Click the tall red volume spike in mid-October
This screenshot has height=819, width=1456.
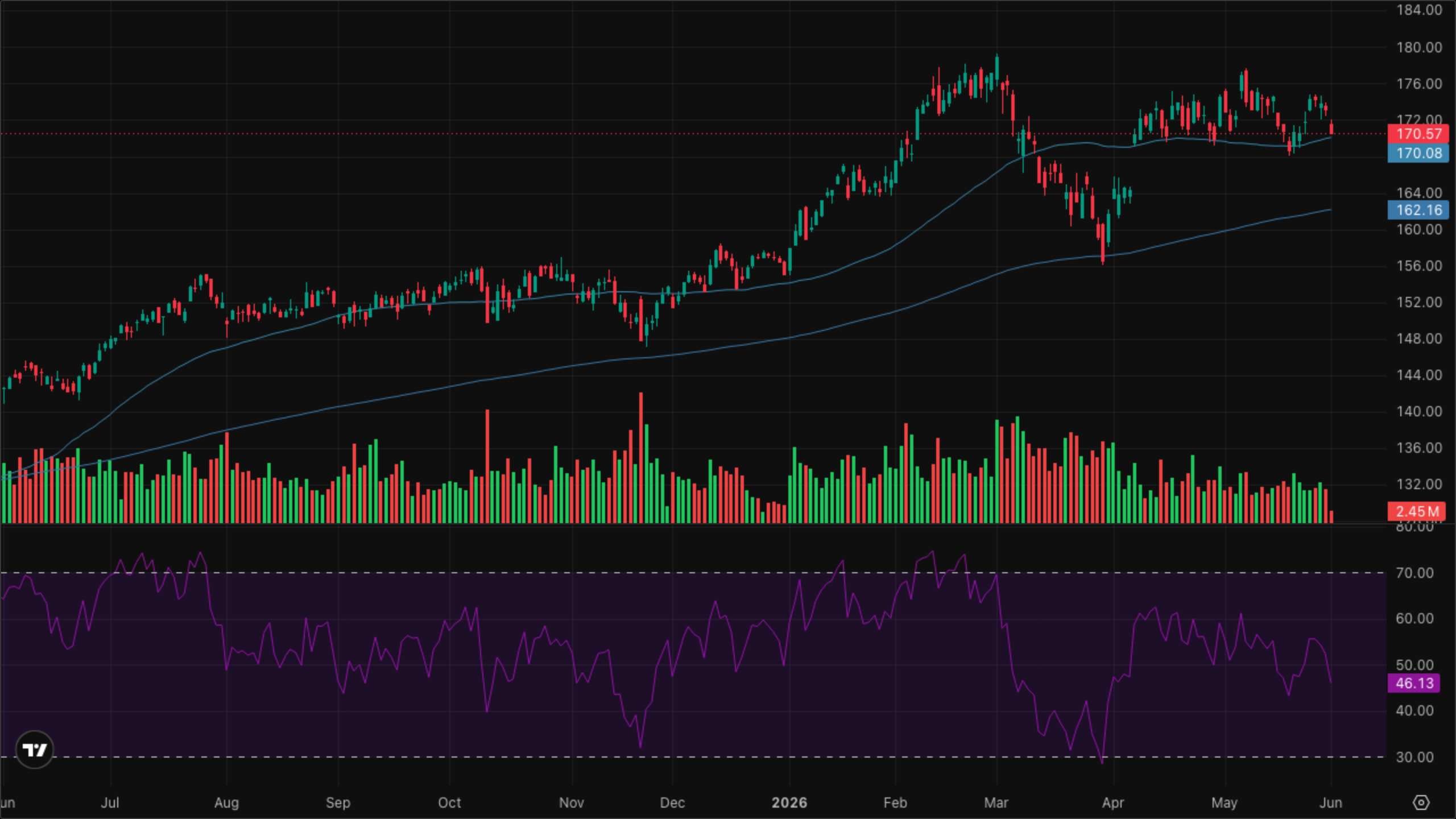tap(487, 466)
